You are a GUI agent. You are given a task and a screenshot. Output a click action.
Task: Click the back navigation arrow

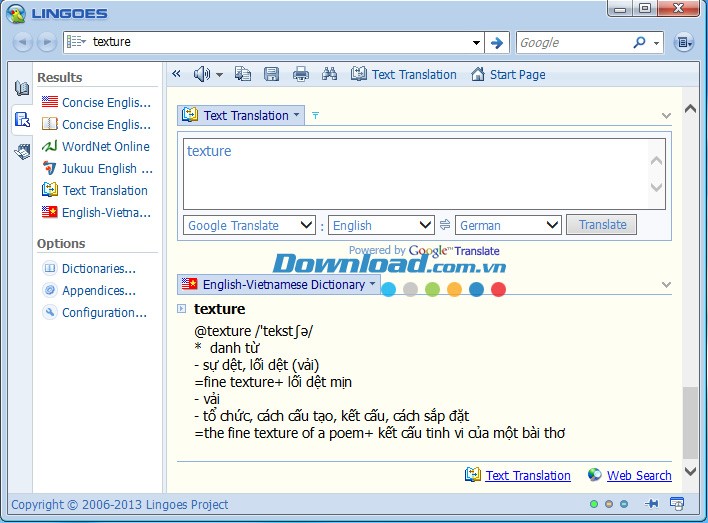(x=23, y=42)
